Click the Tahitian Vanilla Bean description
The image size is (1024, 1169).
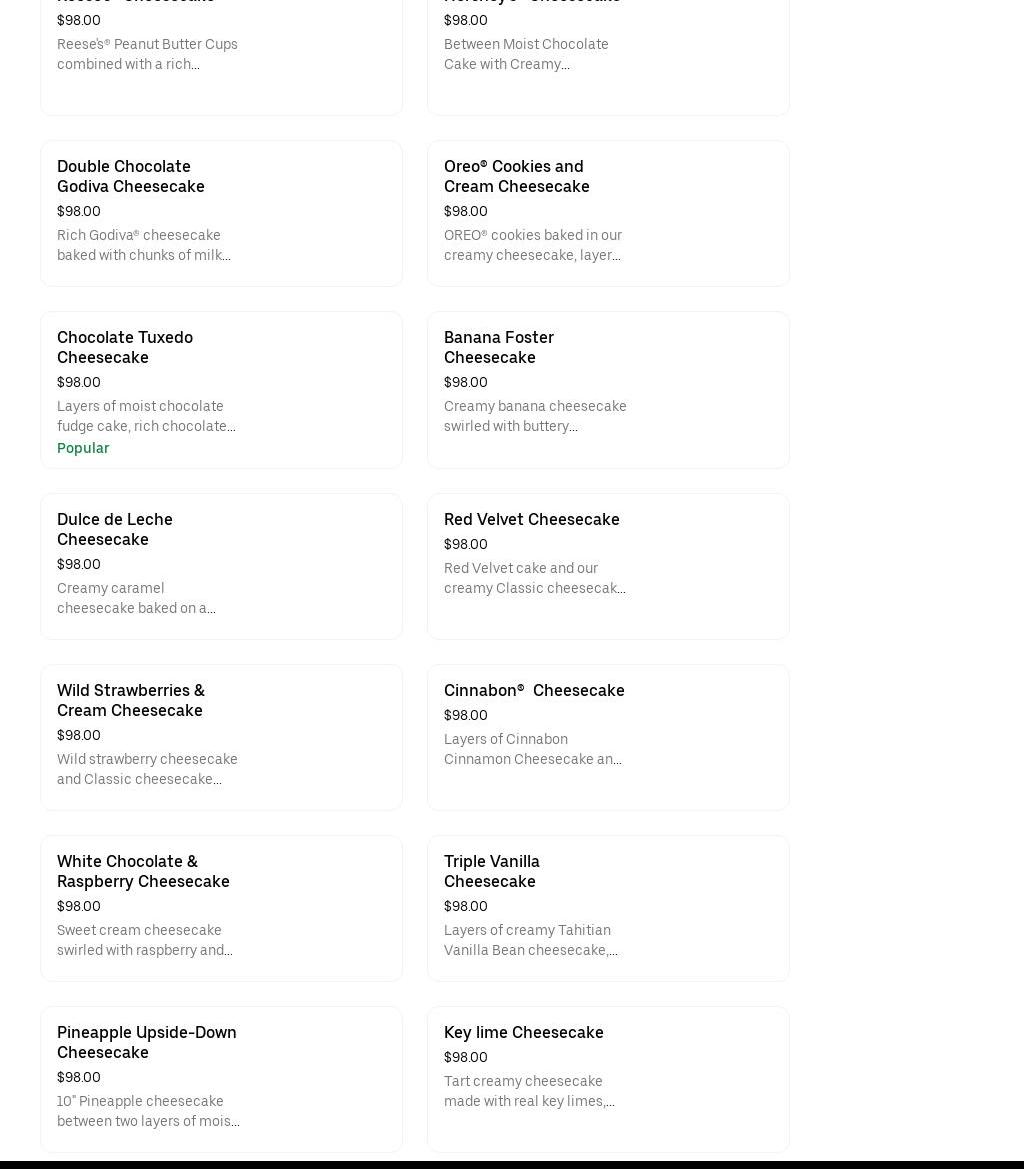tap(530, 941)
